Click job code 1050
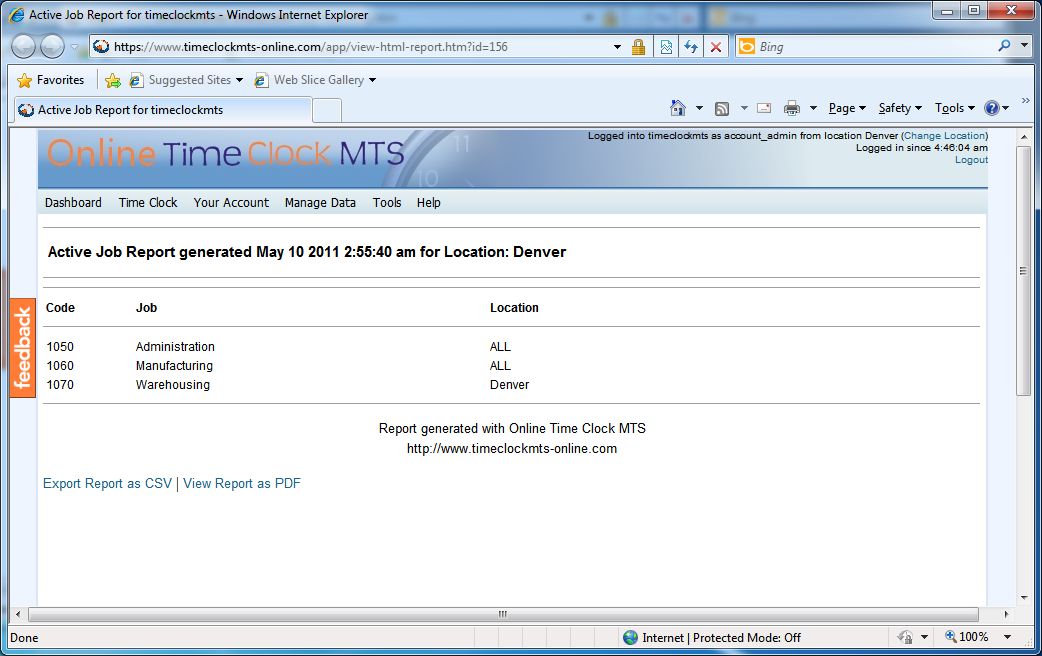1042x656 pixels. [60, 347]
